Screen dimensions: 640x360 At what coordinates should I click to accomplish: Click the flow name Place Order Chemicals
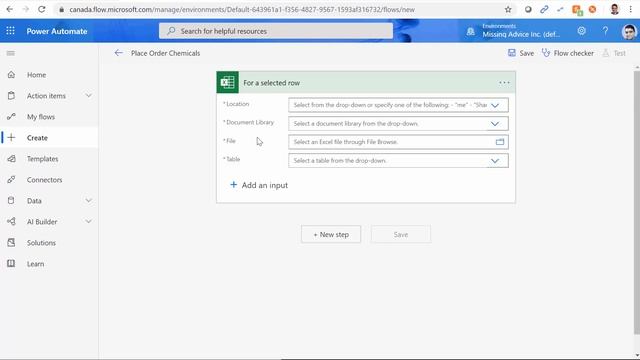(165, 53)
